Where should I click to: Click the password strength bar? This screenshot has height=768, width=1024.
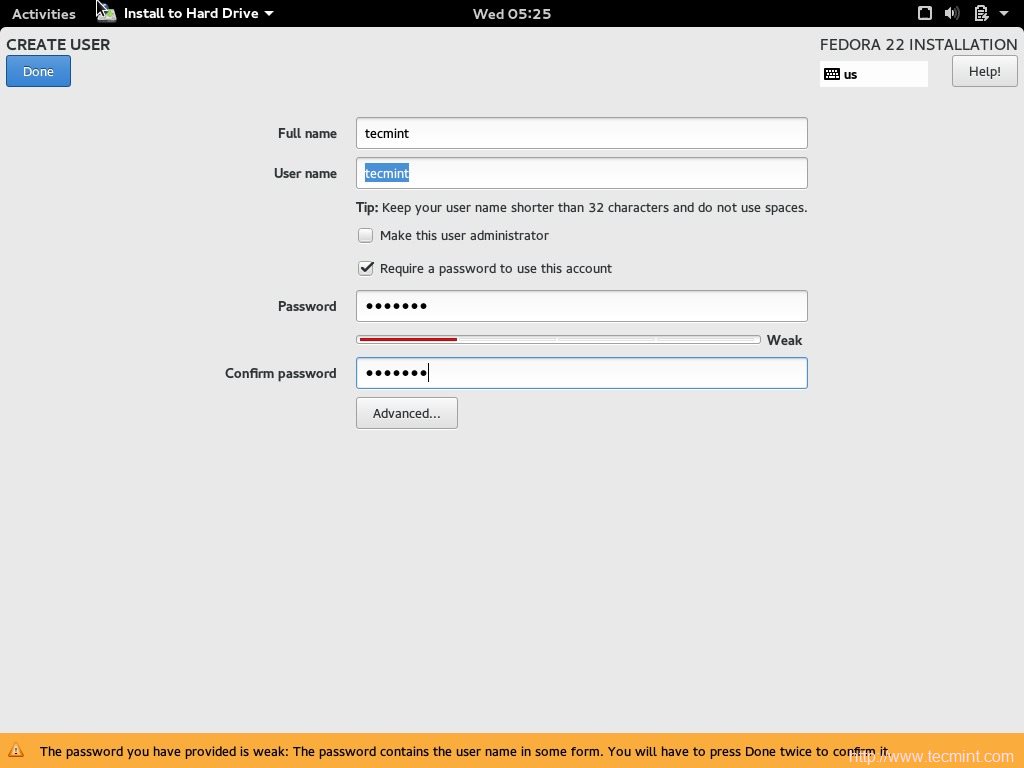pyautogui.click(x=558, y=340)
